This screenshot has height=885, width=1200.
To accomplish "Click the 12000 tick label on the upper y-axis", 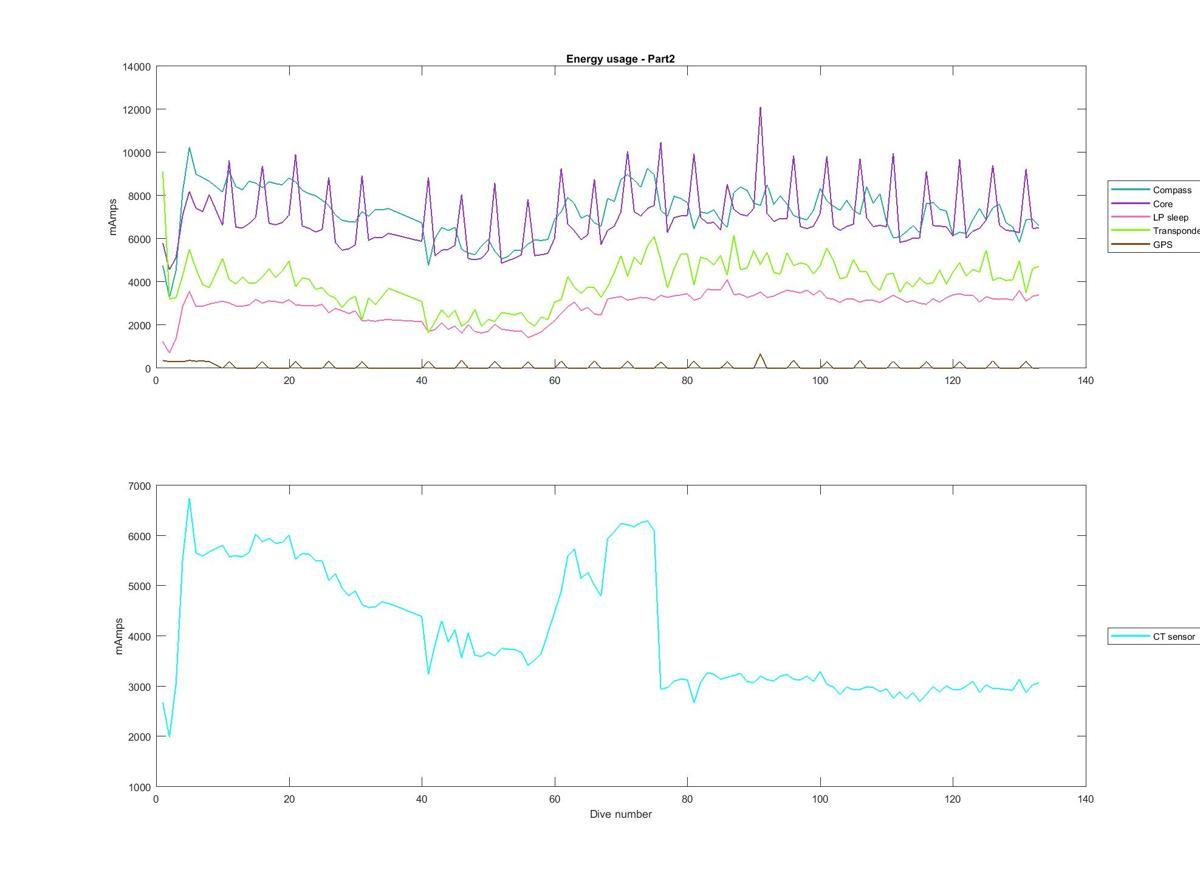I will tap(136, 110).
